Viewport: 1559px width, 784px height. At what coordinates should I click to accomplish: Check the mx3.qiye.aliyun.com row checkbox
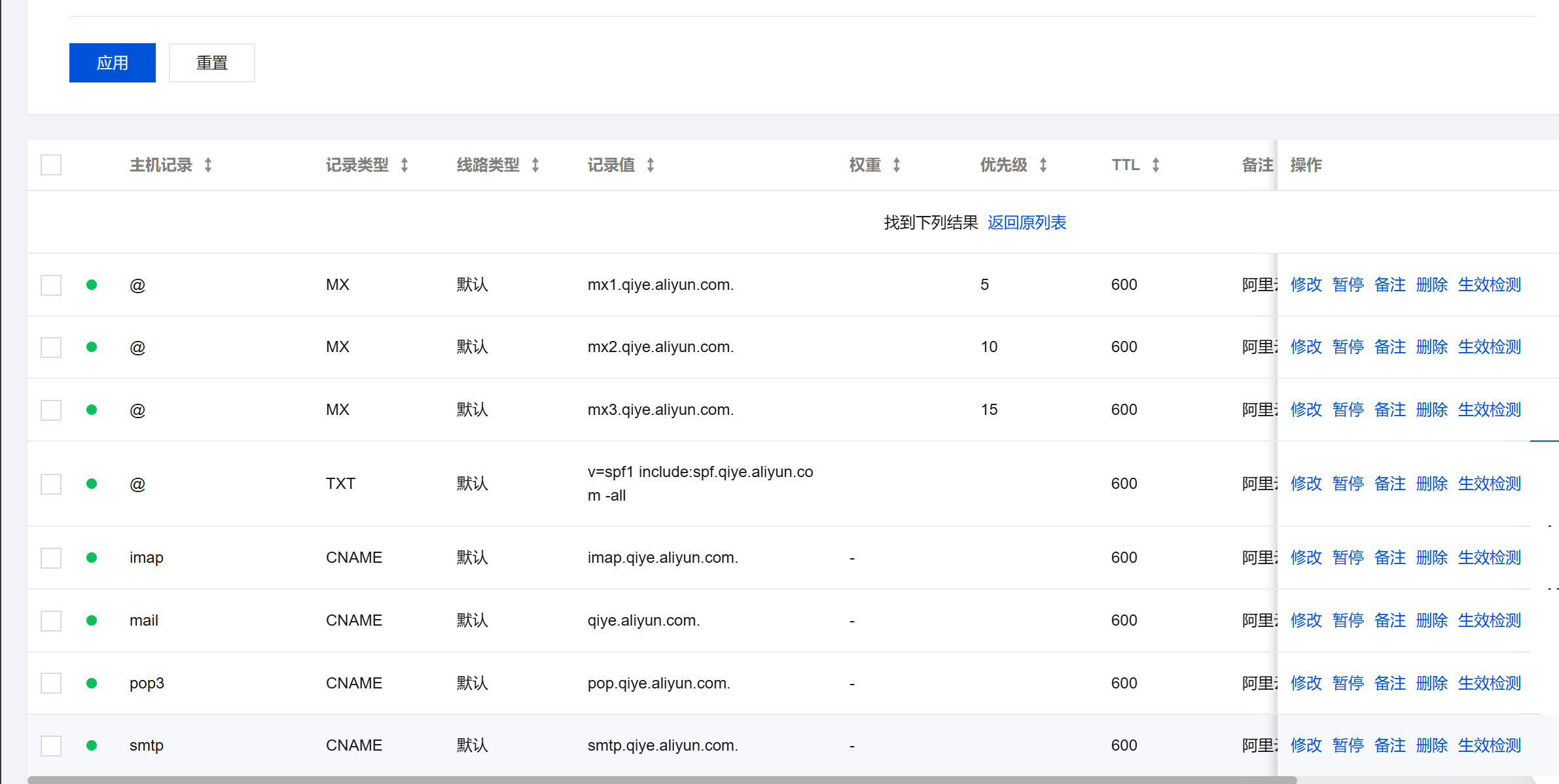[x=51, y=410]
